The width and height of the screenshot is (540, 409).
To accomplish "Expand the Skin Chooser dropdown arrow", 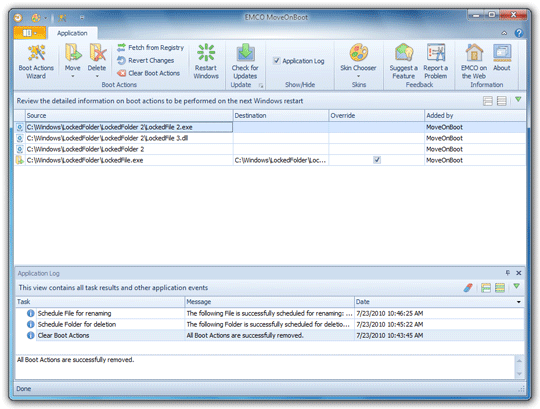I will tap(359, 76).
